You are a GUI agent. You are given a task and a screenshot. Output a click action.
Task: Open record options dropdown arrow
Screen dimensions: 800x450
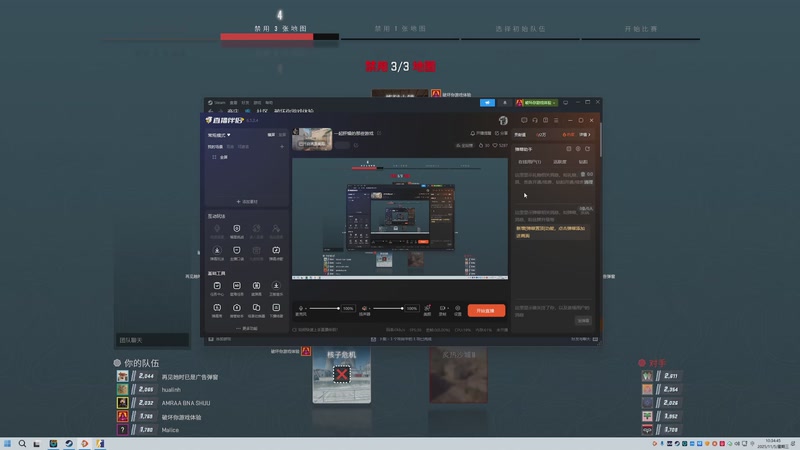448,308
